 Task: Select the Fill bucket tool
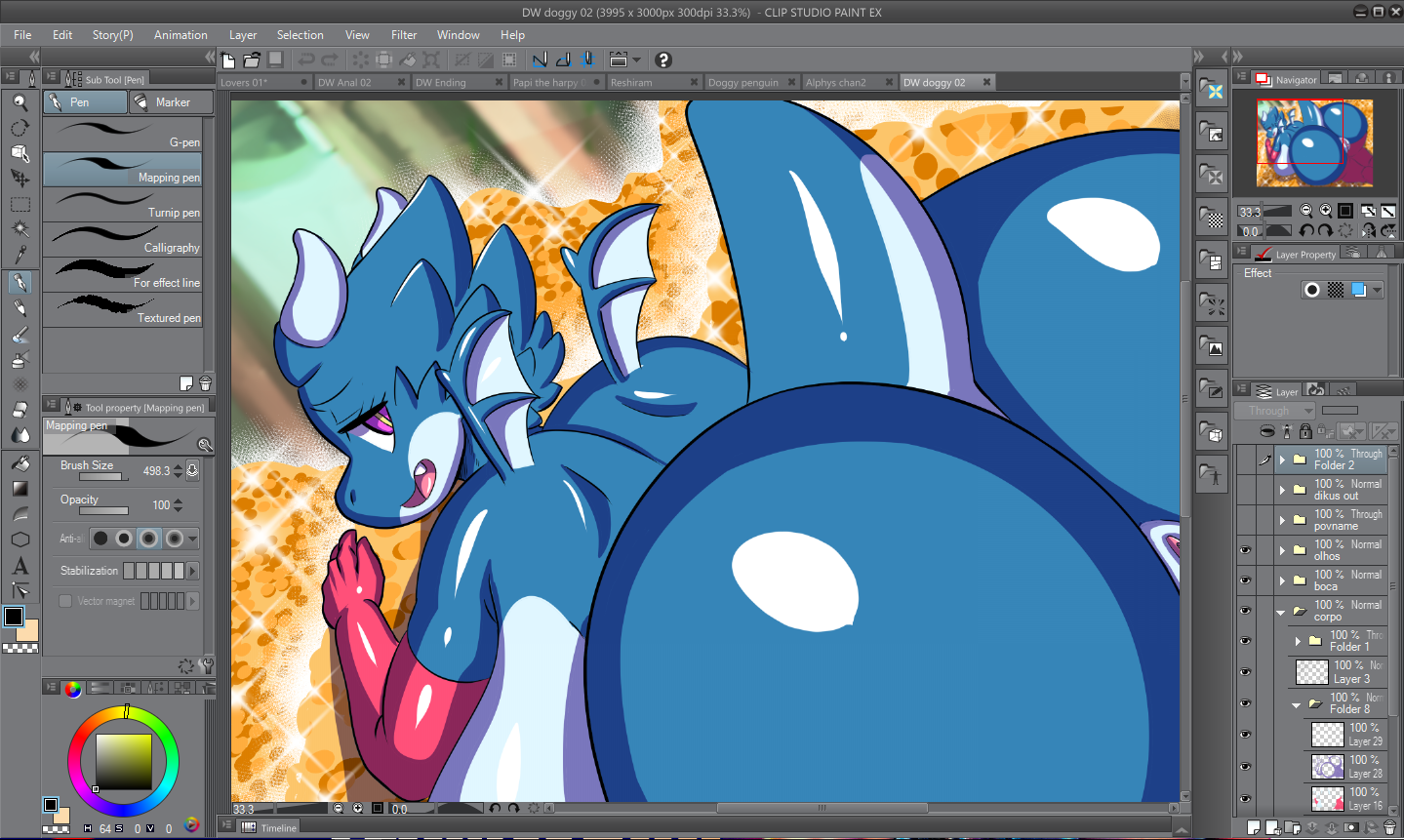(20, 462)
